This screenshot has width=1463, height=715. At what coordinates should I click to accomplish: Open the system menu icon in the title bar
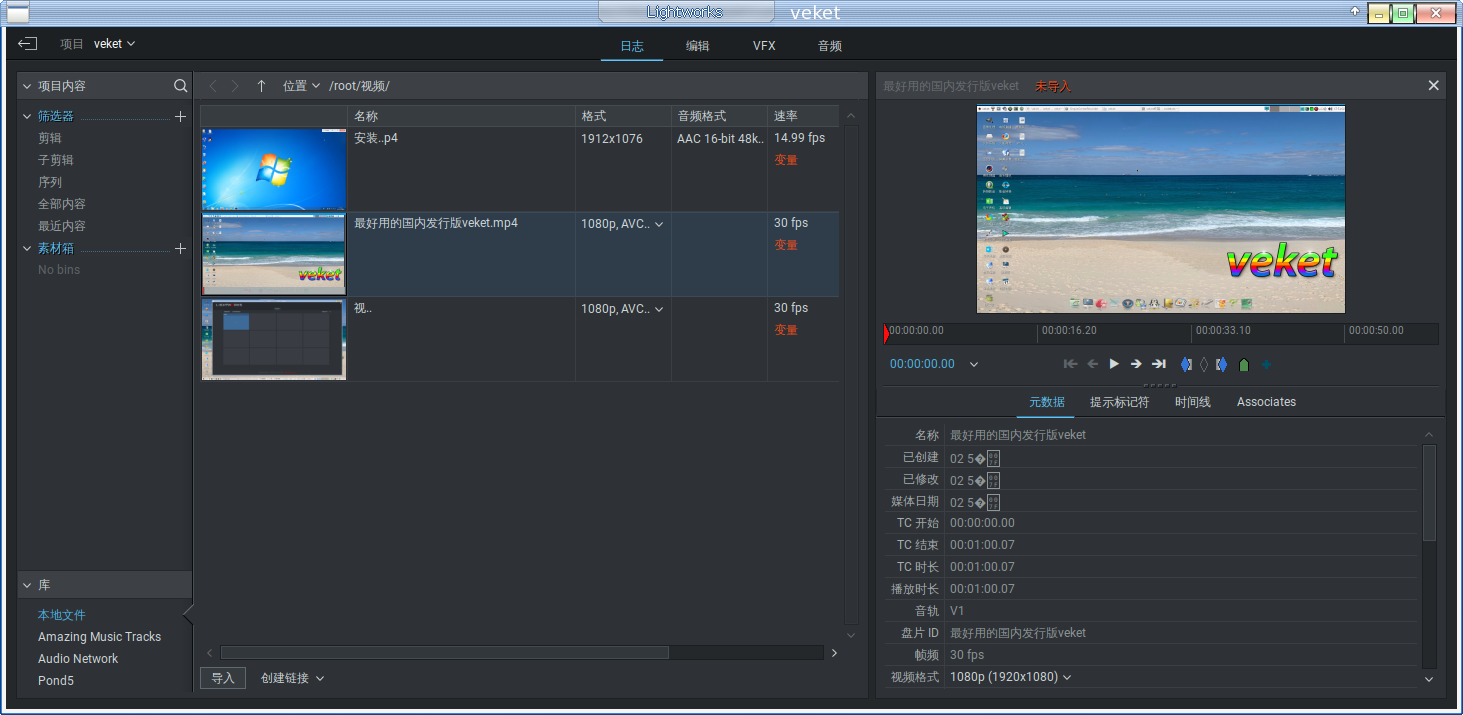point(18,13)
